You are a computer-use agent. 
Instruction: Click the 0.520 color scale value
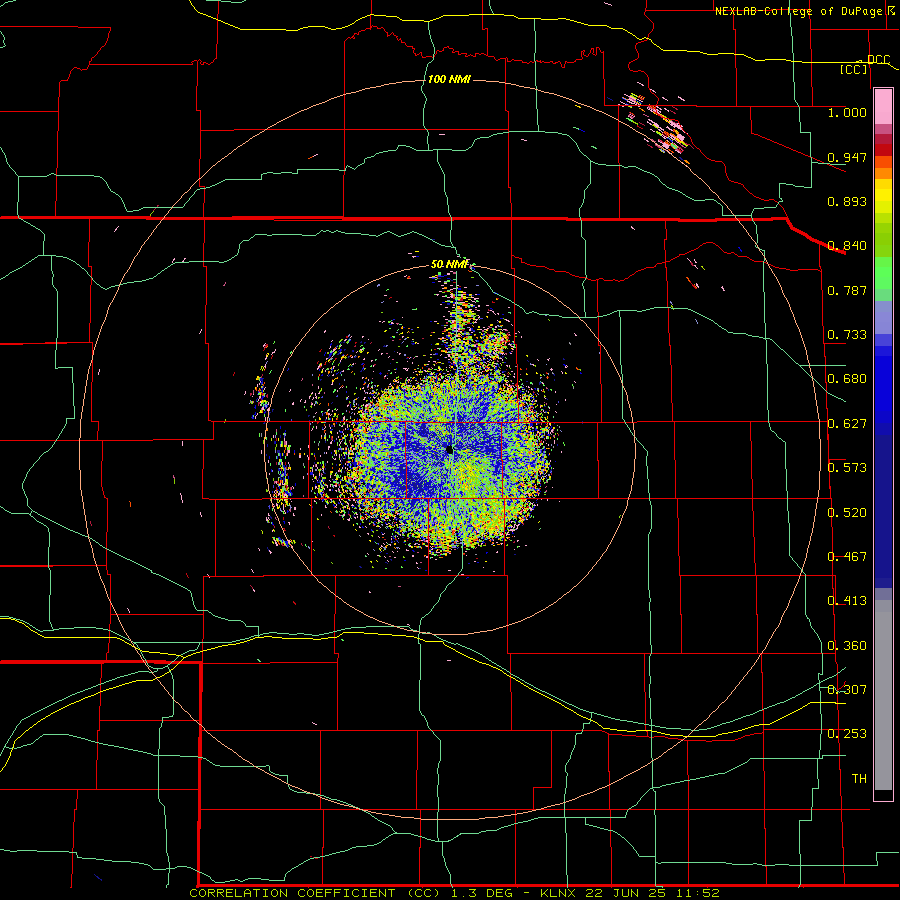(x=847, y=513)
